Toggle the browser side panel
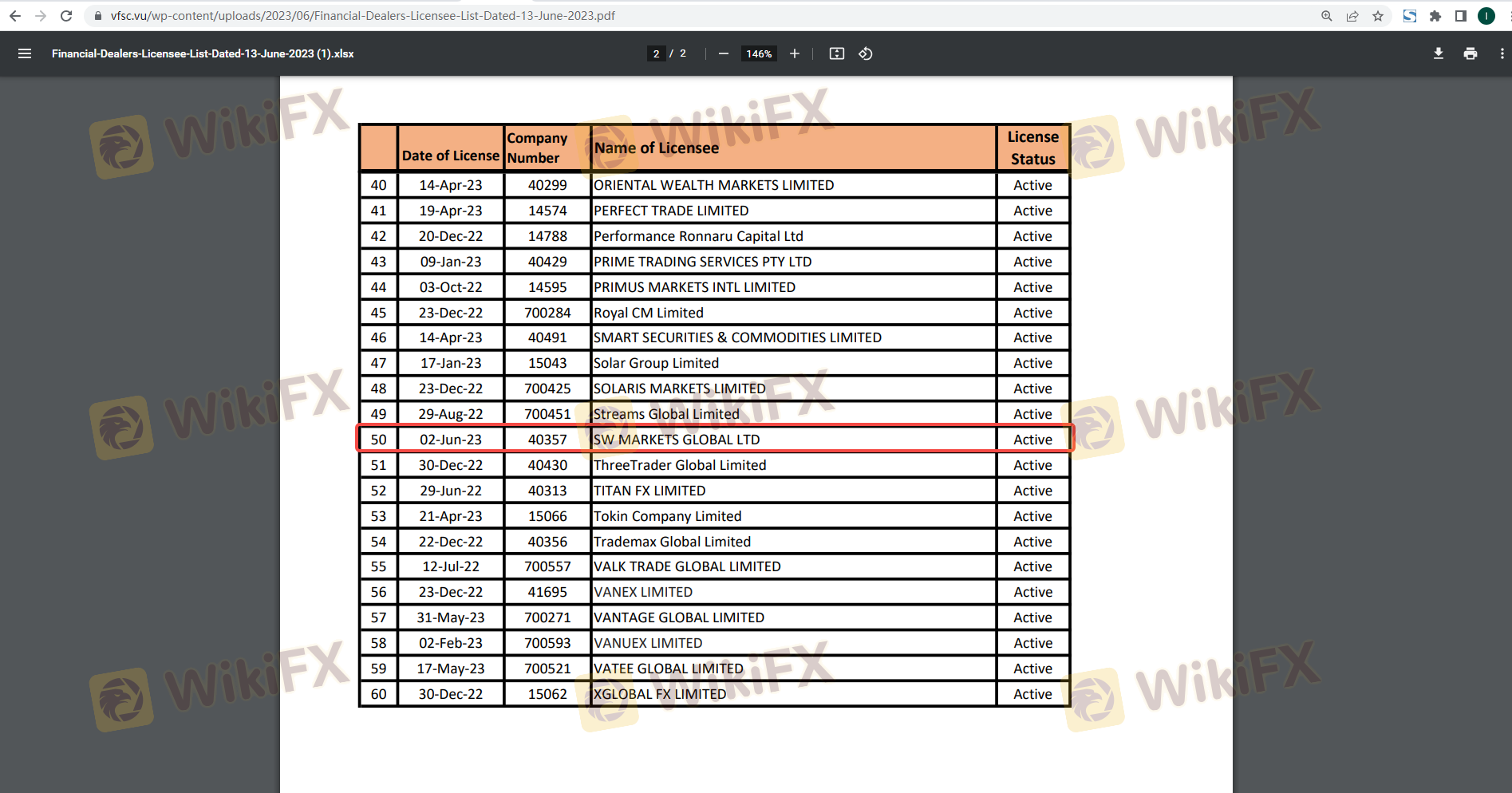Viewport: 1512px width, 793px height. [1461, 16]
